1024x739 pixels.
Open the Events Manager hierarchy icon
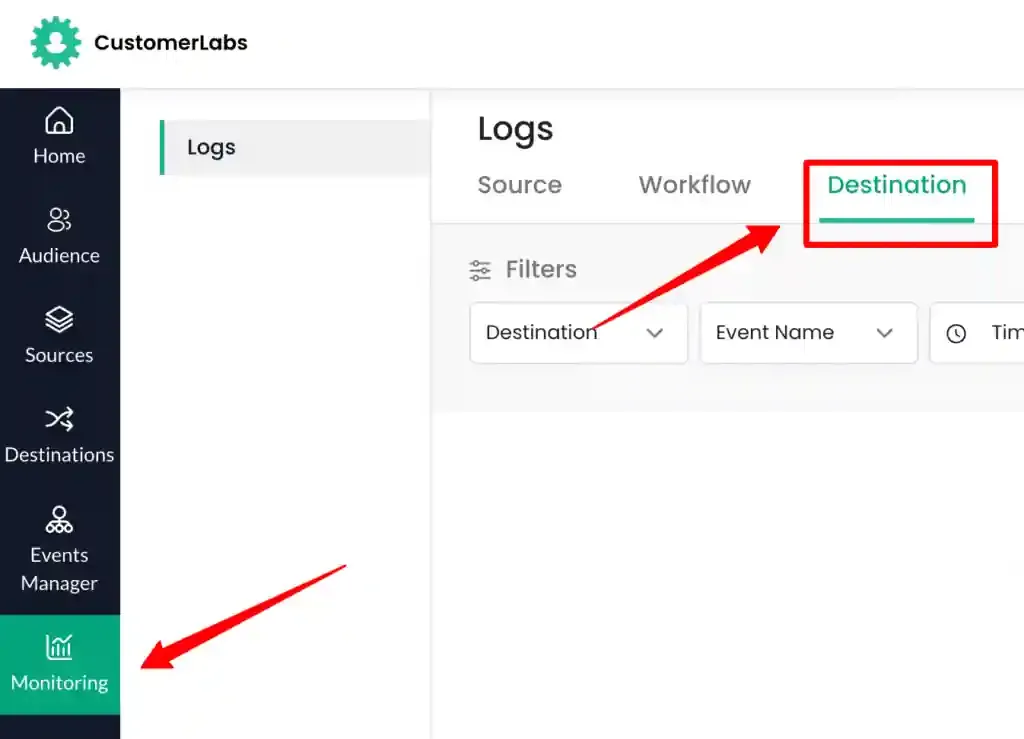(x=59, y=520)
